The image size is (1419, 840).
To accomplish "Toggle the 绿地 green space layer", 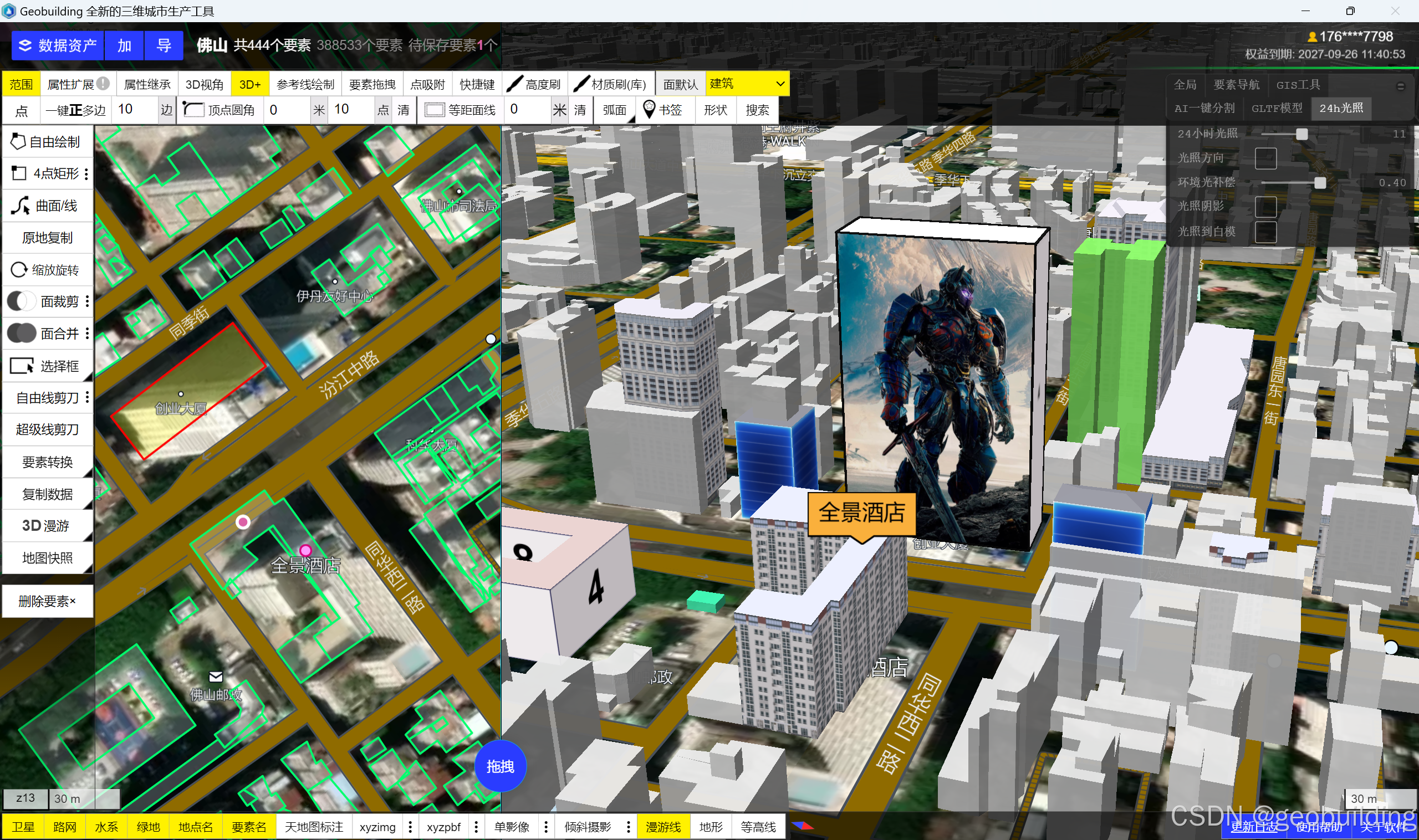I will click(x=149, y=826).
